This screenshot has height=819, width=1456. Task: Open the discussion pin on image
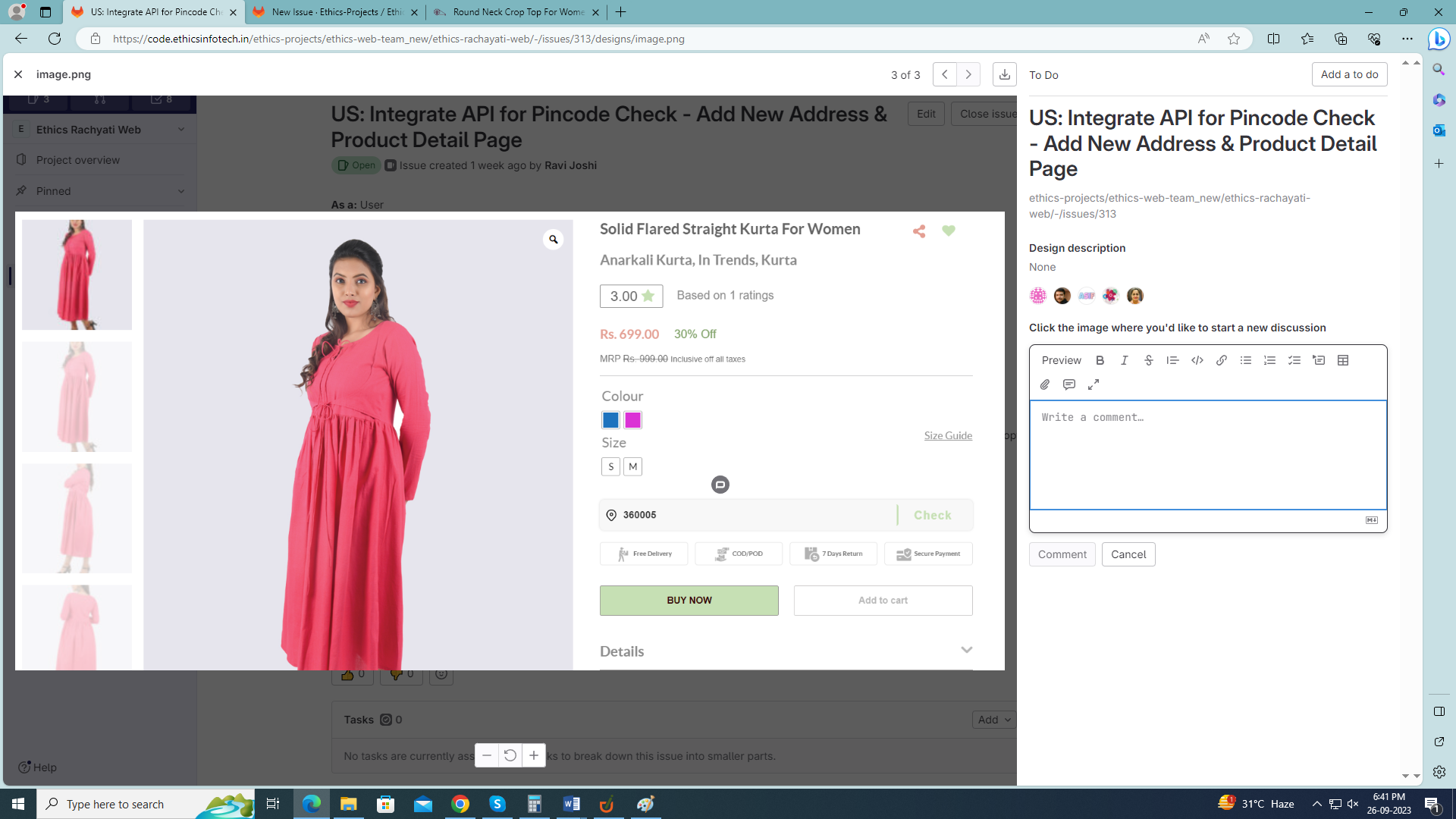tap(720, 485)
